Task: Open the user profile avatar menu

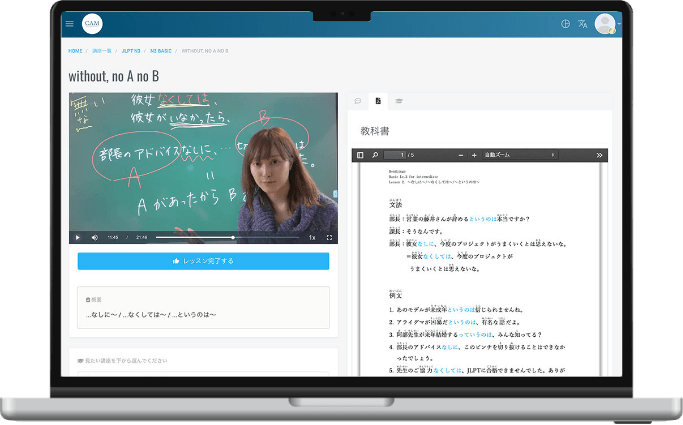Action: click(605, 24)
